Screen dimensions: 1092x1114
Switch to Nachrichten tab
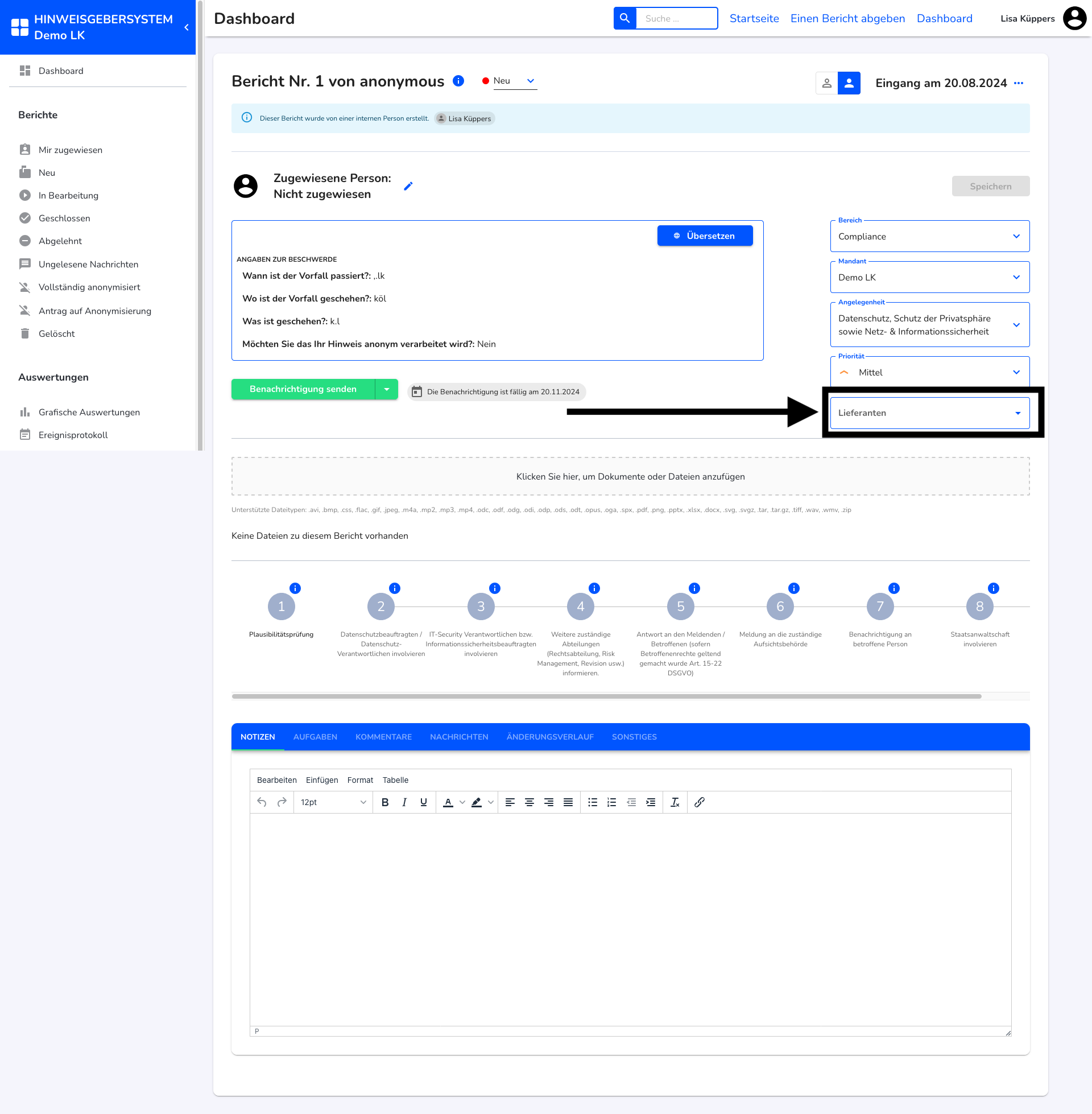click(x=459, y=737)
